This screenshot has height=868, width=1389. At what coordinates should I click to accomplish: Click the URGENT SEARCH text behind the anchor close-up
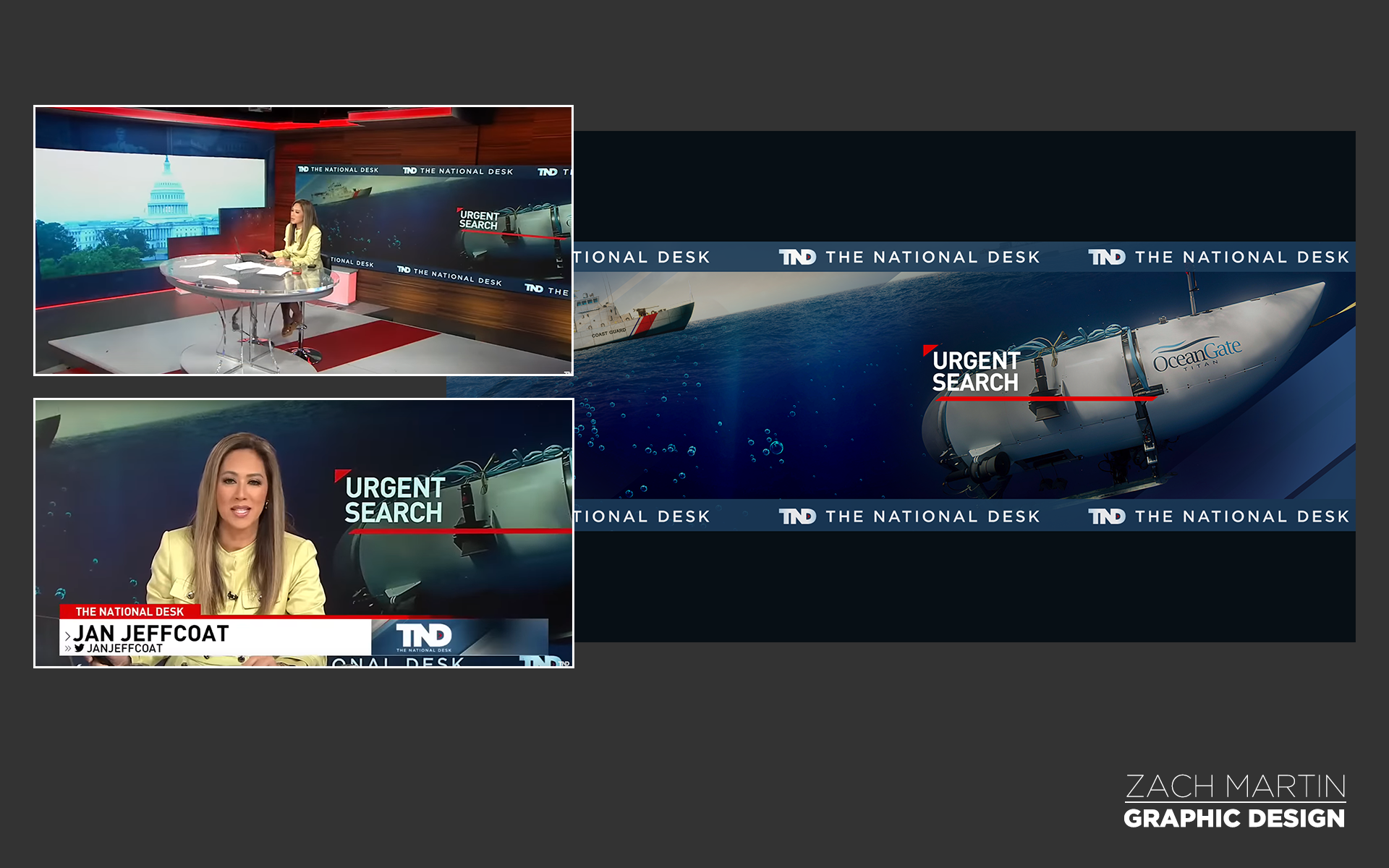pos(394,500)
